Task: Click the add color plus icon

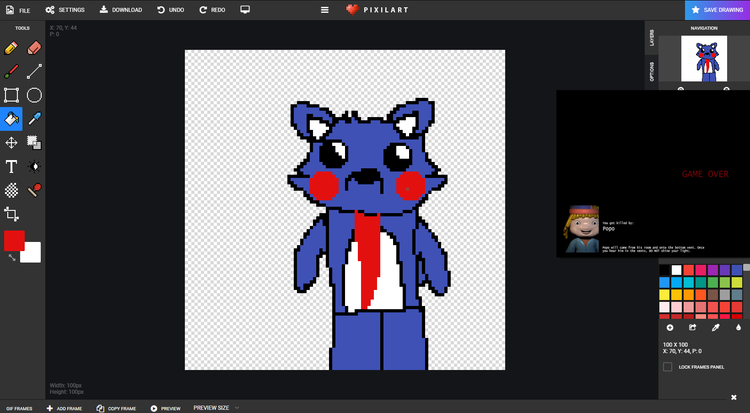Action: (670, 327)
